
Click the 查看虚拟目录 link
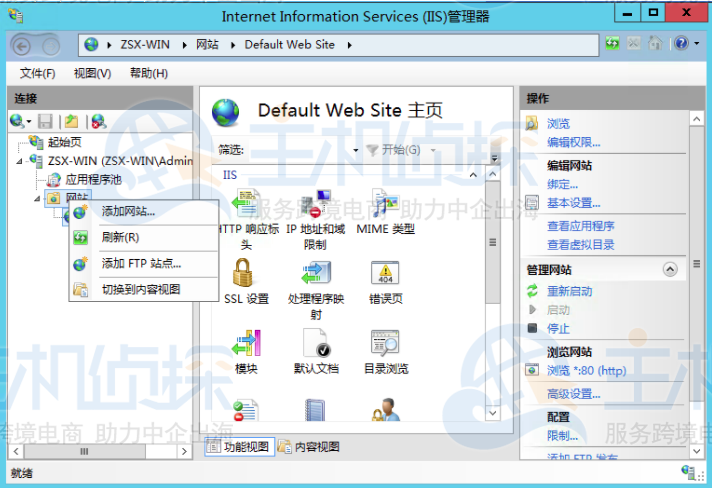coord(581,245)
